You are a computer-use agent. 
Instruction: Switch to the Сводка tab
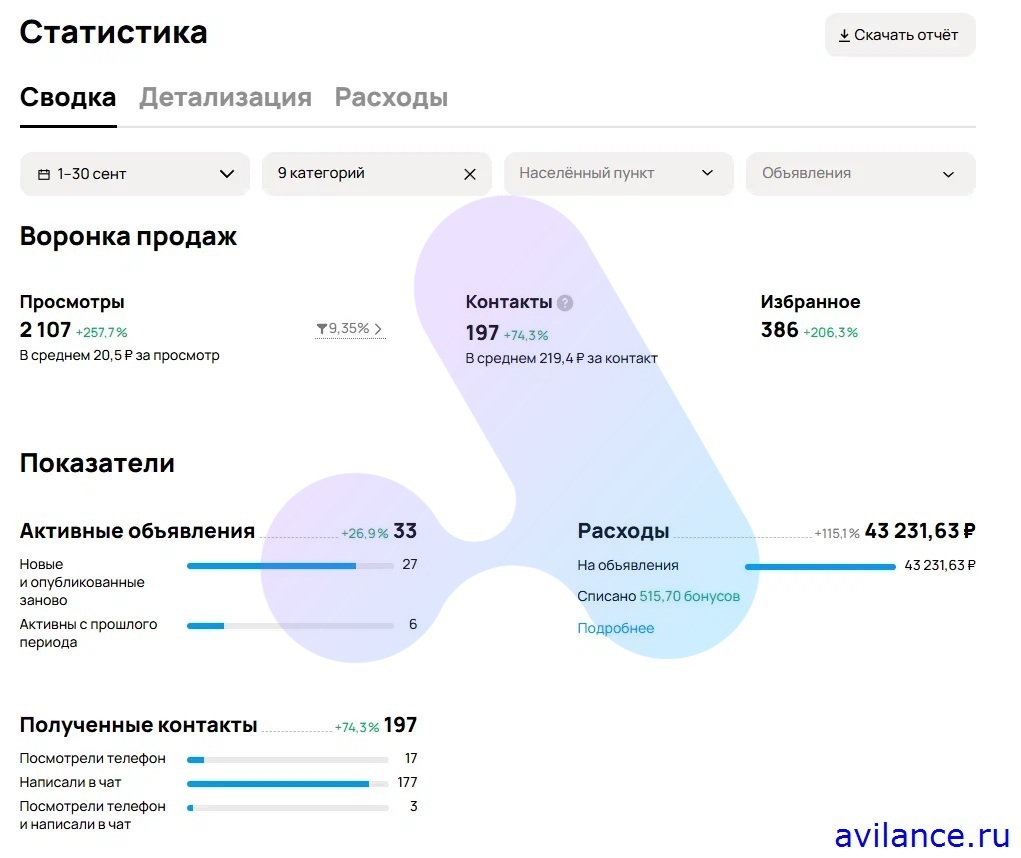point(68,98)
